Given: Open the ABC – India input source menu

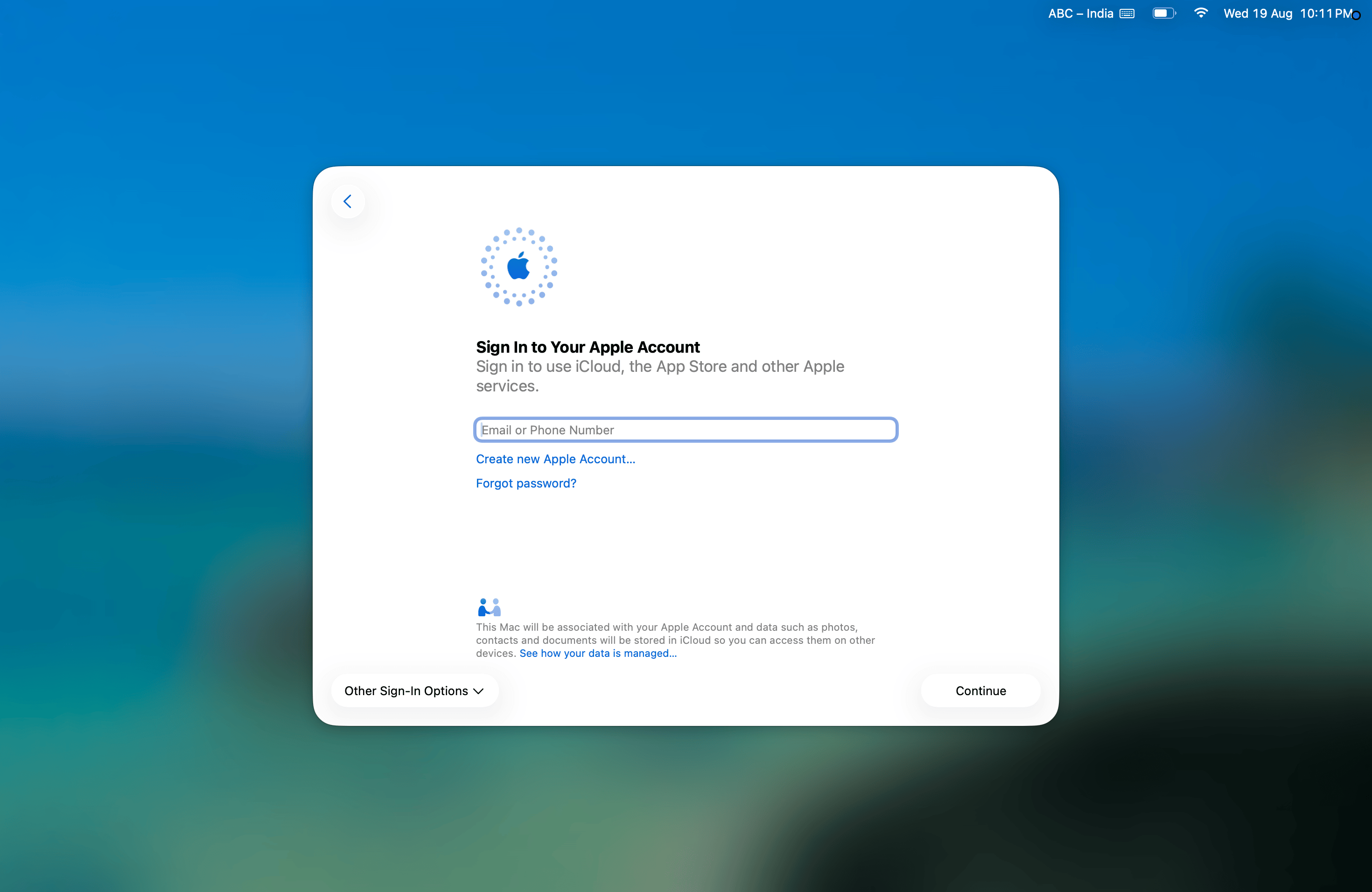Looking at the screenshot, I should (1091, 13).
